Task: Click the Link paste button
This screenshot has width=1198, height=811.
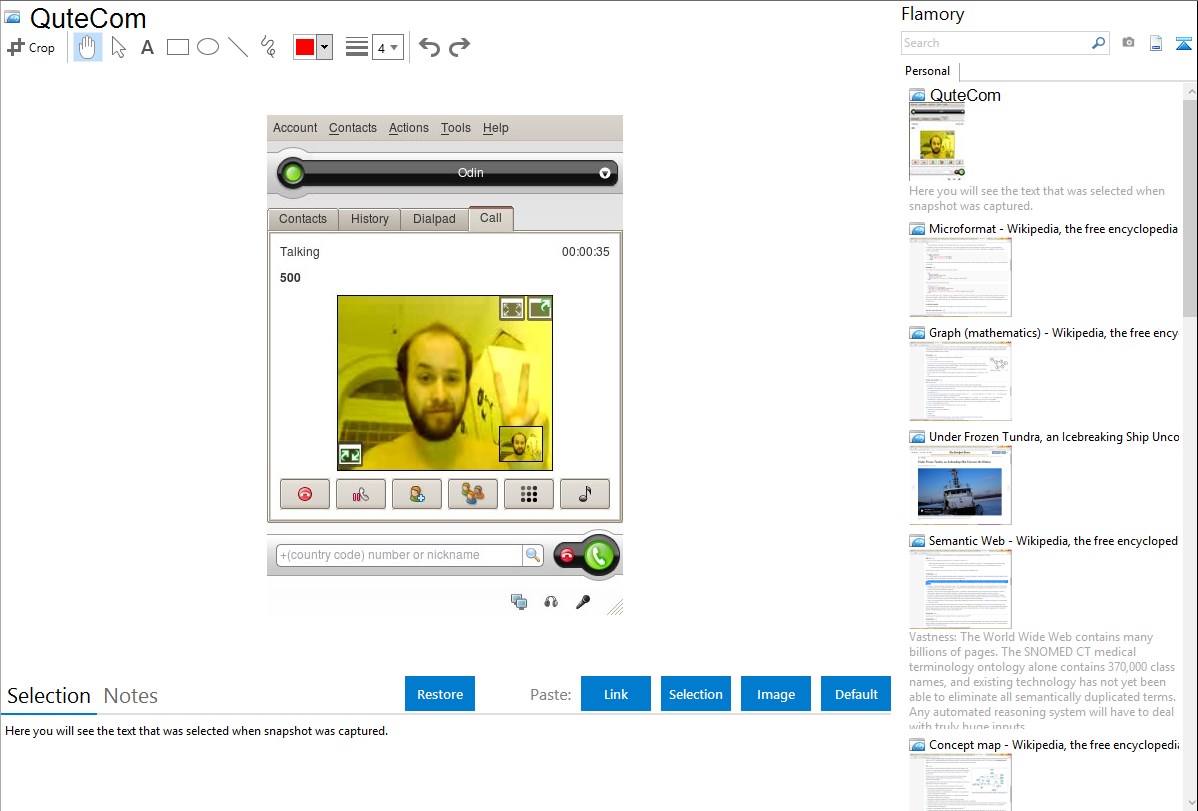Action: [616, 694]
